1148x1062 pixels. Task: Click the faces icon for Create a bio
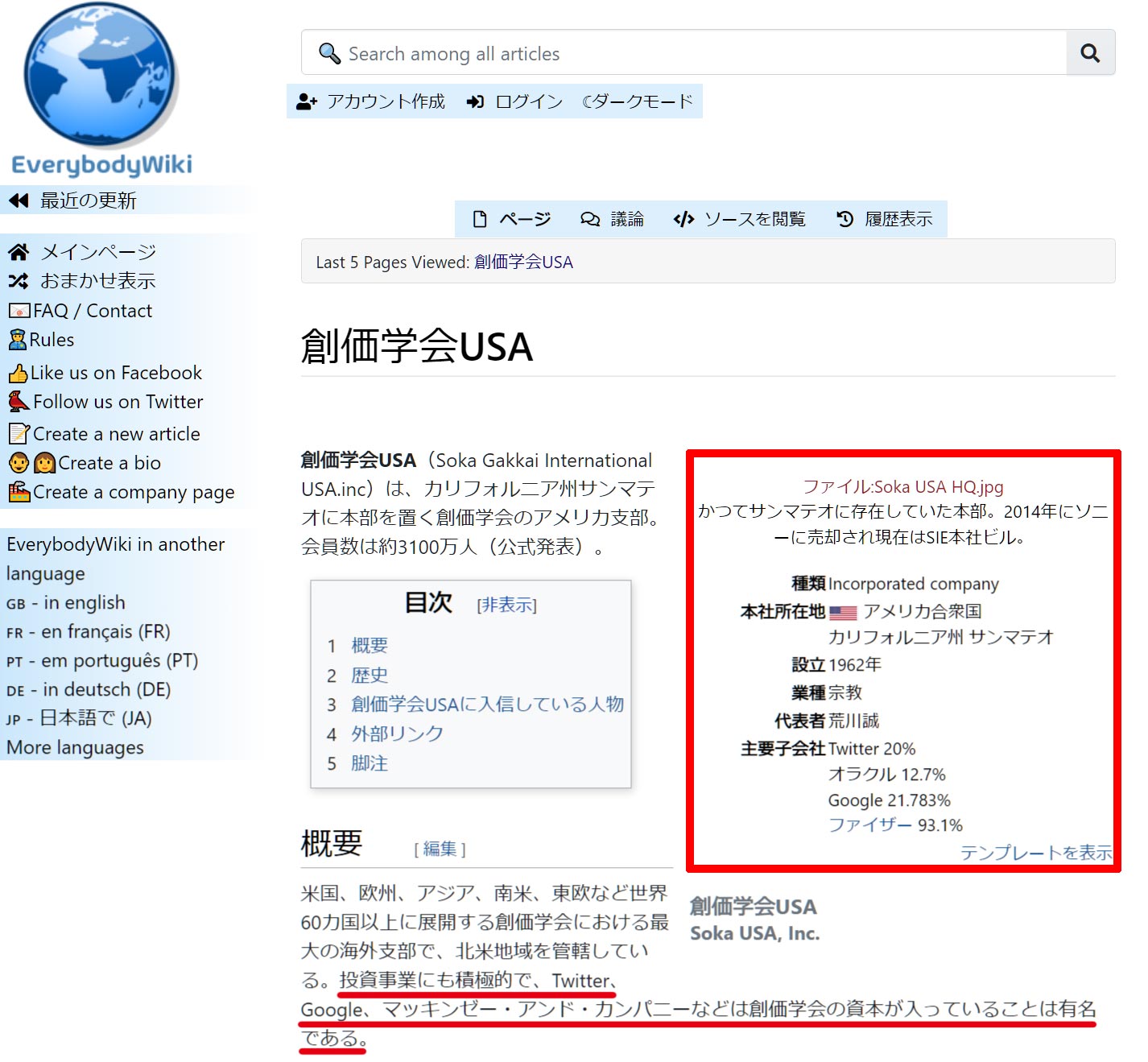click(x=32, y=463)
